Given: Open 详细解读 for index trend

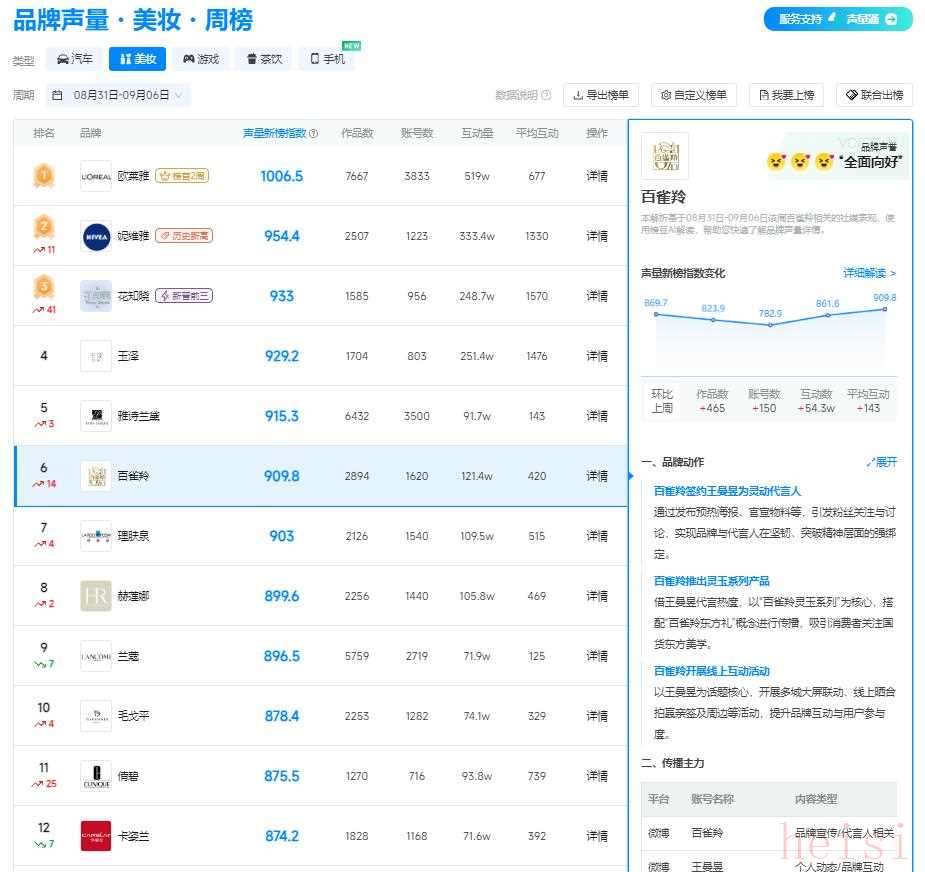Looking at the screenshot, I should 869,273.
